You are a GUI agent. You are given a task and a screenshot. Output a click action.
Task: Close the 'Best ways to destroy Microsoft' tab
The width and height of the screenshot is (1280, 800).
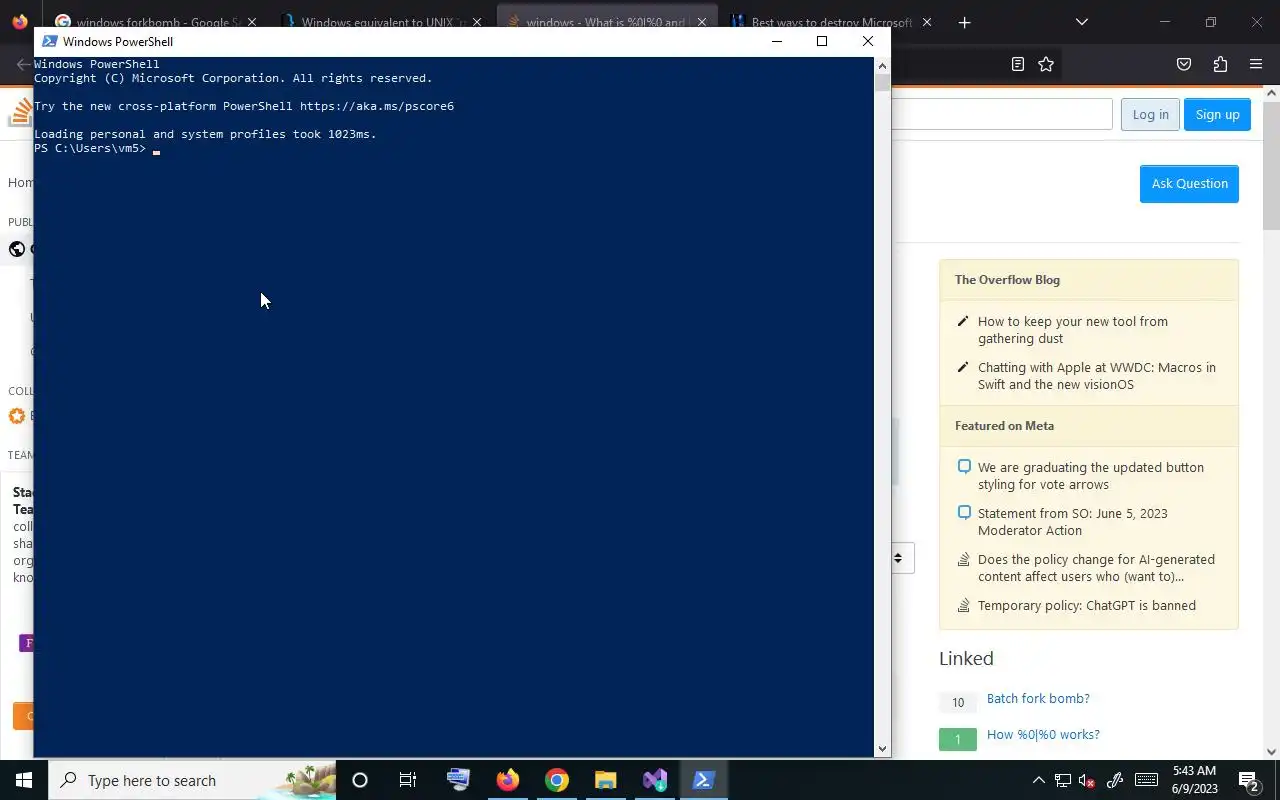[927, 22]
